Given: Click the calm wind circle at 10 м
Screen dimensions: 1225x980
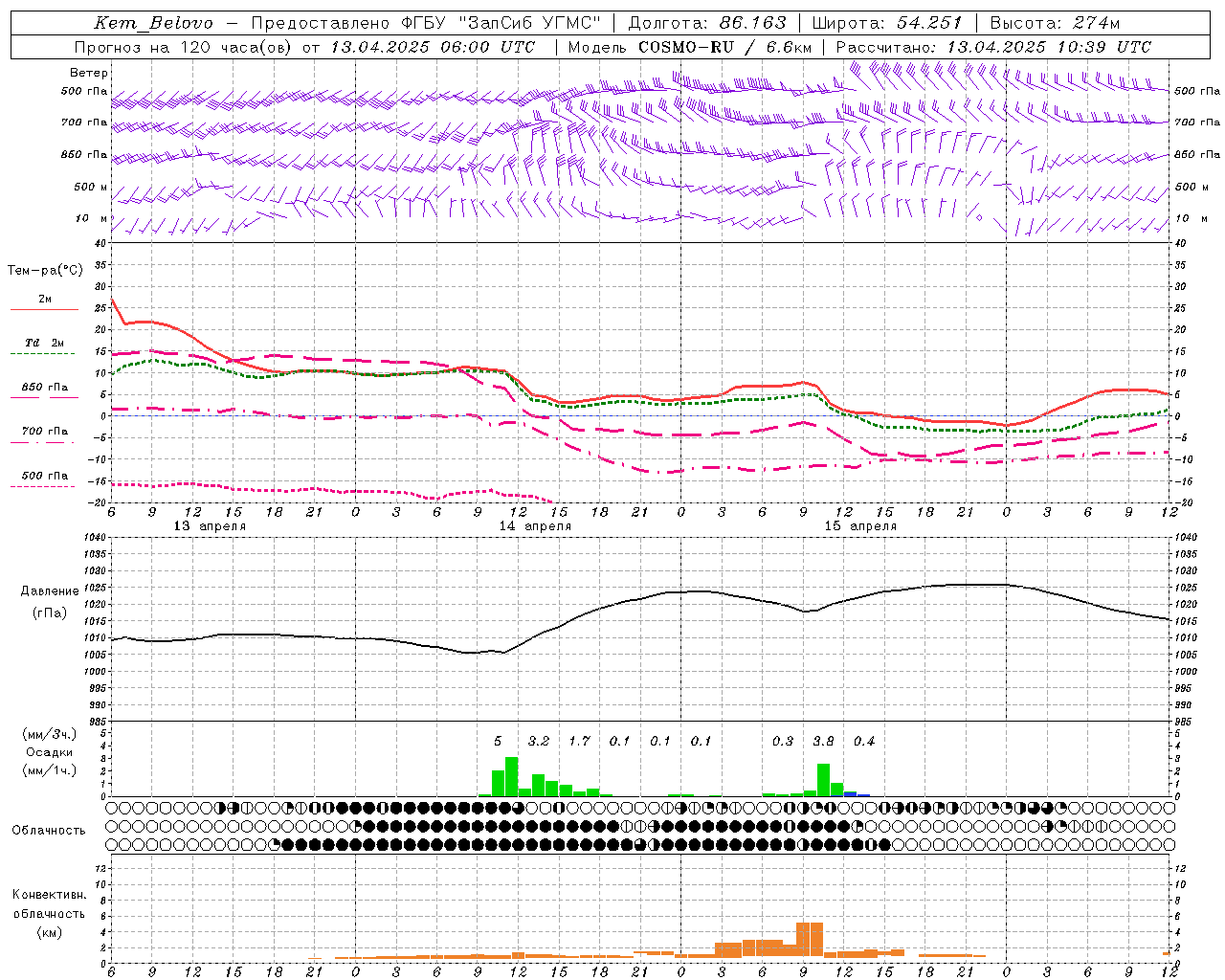Looking at the screenshot, I should pos(979,217).
